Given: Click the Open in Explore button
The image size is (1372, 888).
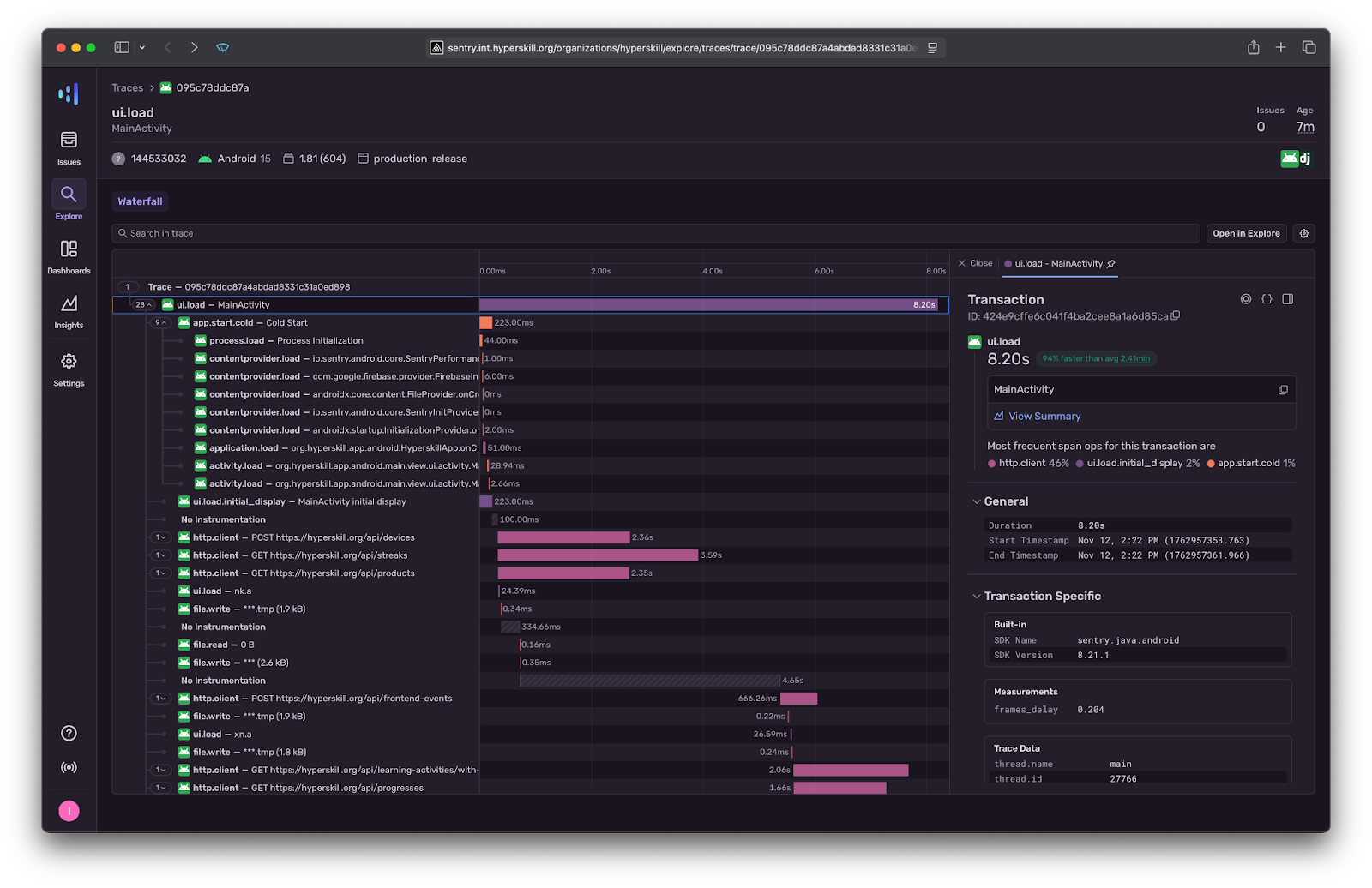Looking at the screenshot, I should [1245, 233].
